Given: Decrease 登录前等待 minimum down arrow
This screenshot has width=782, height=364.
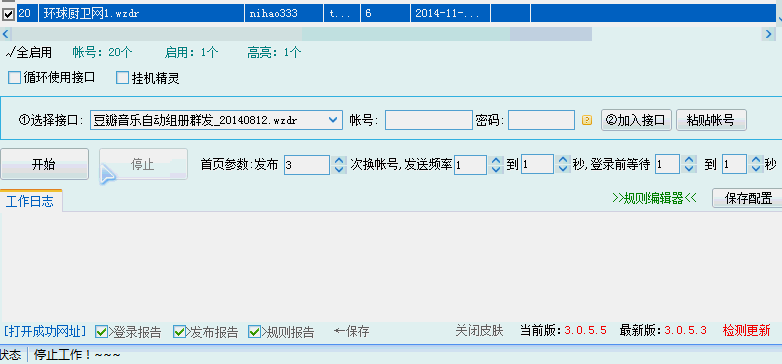Looking at the screenshot, I should tap(690, 170).
